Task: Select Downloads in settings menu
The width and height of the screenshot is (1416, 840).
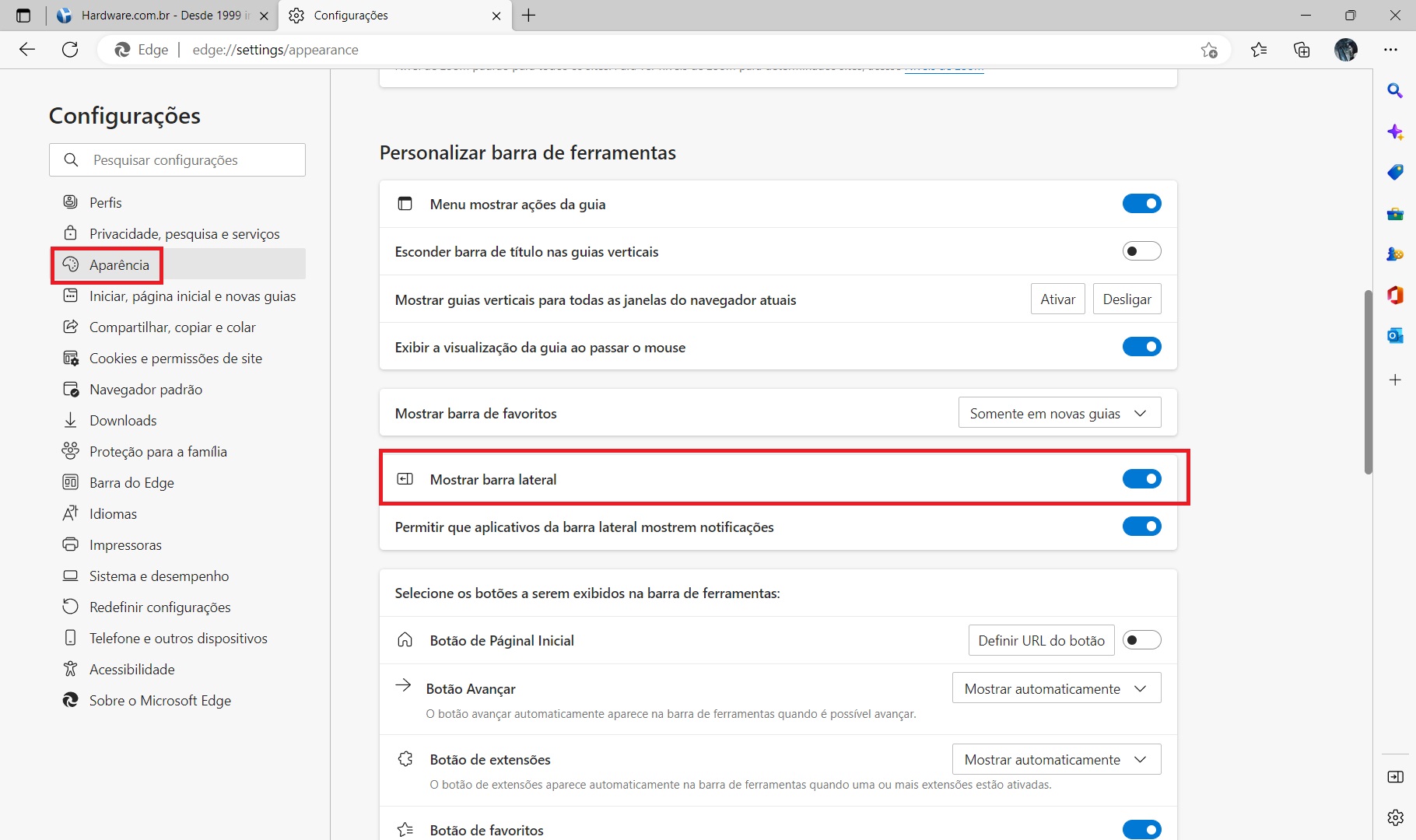Action: [177, 420]
